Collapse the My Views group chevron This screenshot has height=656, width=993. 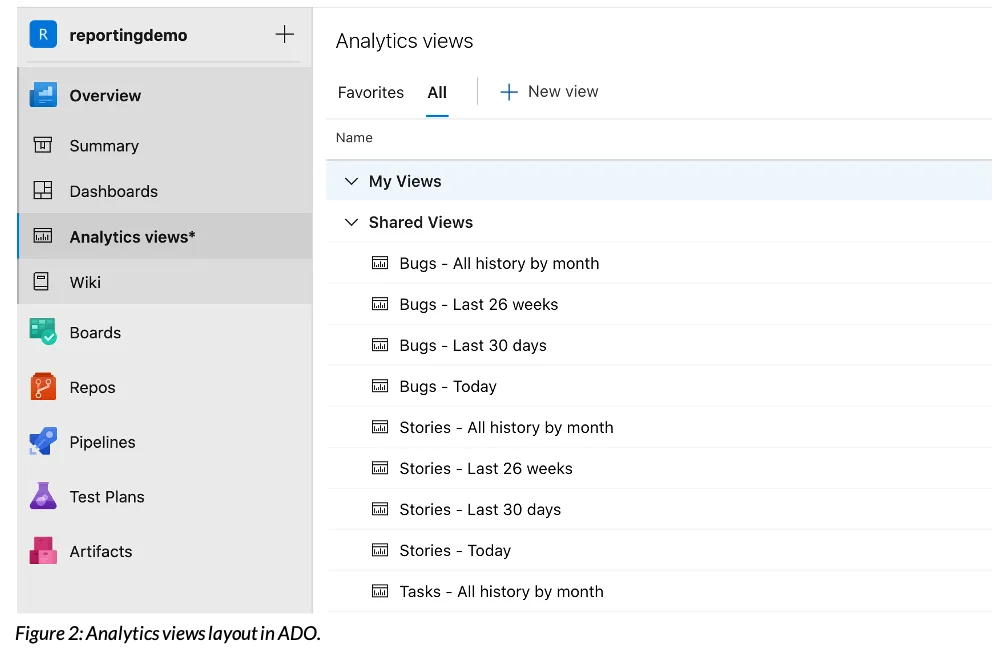click(x=351, y=181)
